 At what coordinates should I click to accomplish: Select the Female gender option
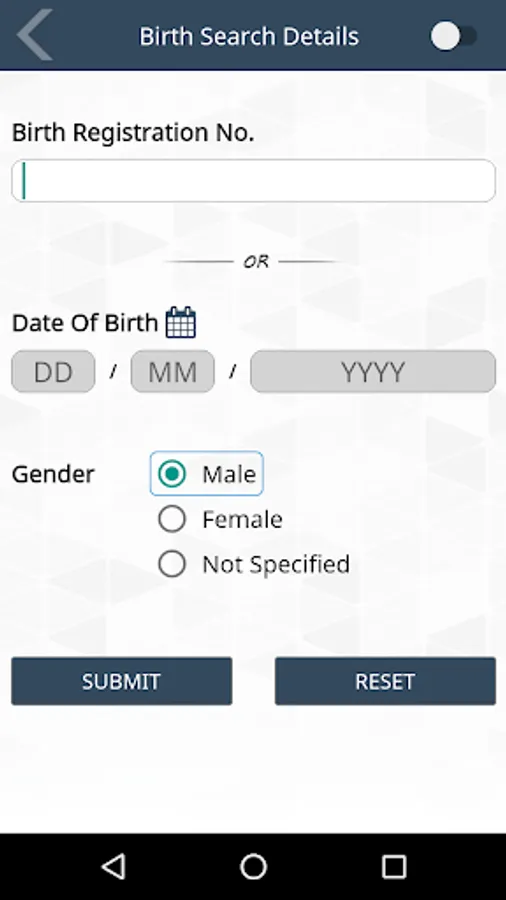click(x=220, y=519)
